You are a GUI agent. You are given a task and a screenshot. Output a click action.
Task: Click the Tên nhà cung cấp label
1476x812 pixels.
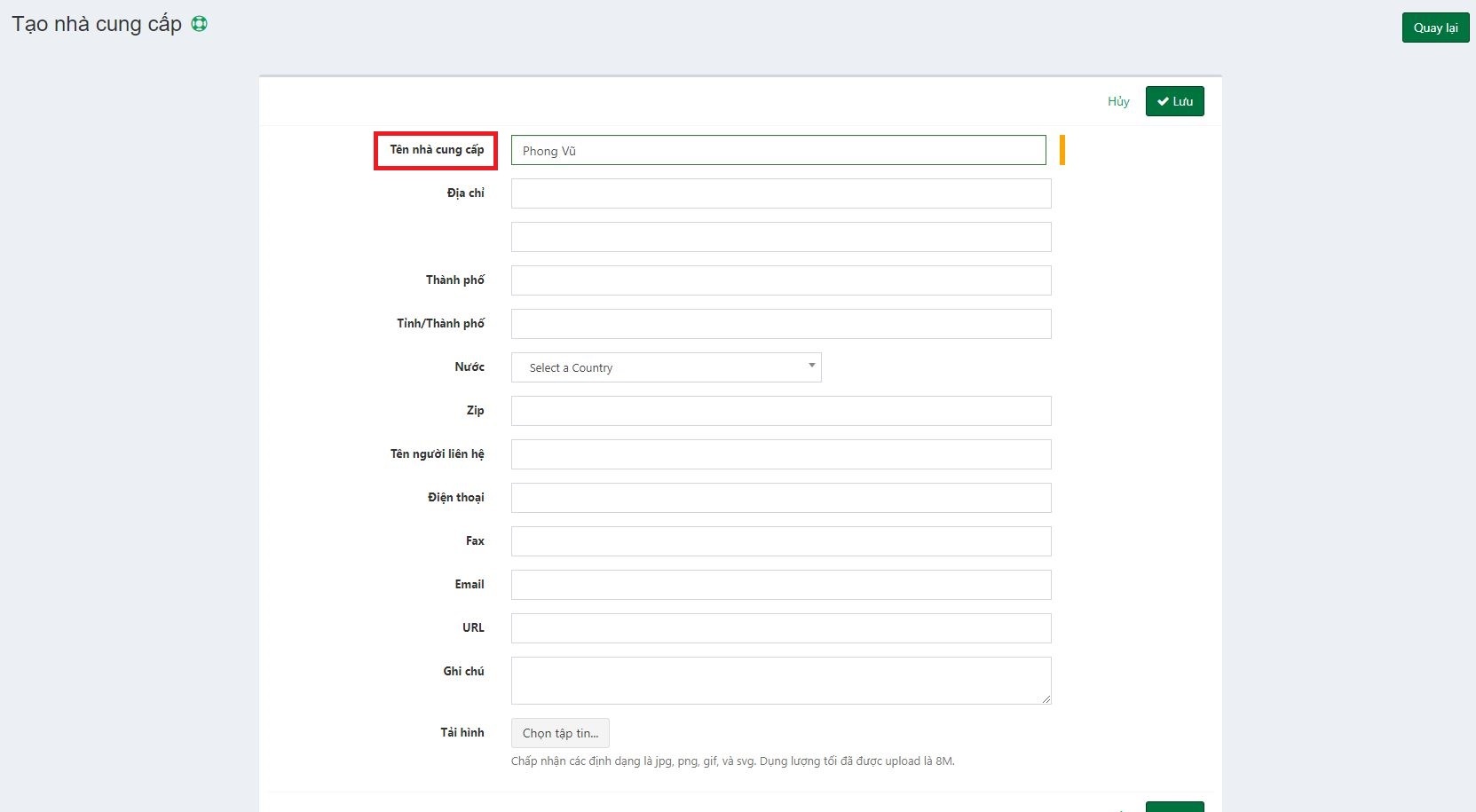[437, 150]
